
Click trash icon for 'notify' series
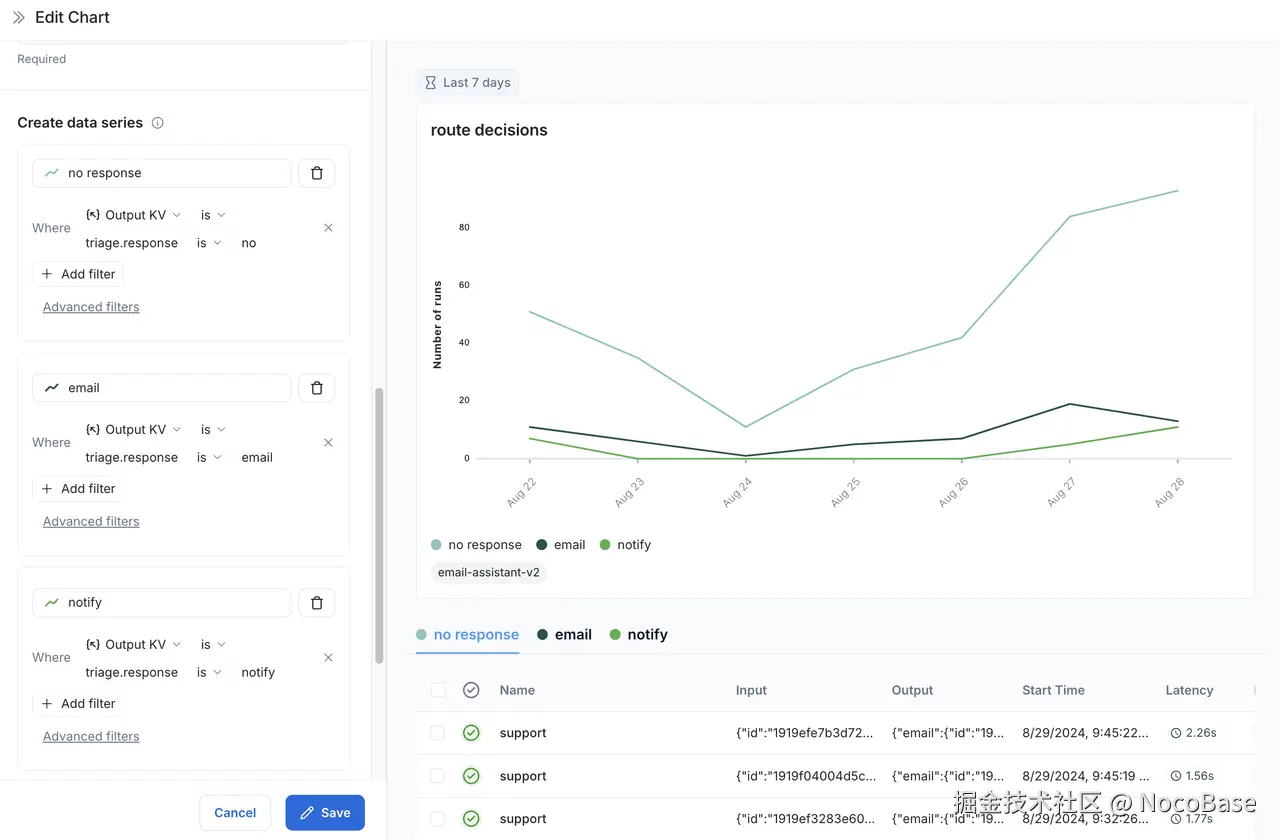pyautogui.click(x=317, y=603)
